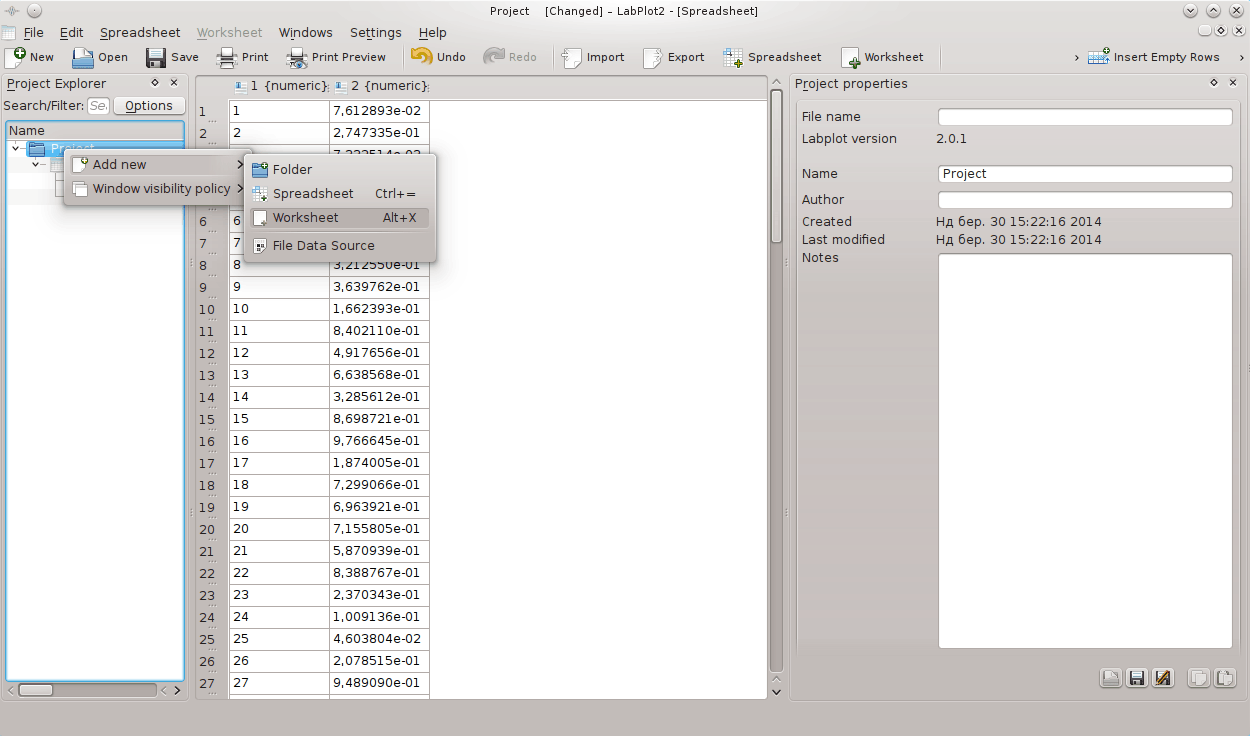Click the save icon in Project properties
This screenshot has height=736, width=1250.
point(1137,678)
